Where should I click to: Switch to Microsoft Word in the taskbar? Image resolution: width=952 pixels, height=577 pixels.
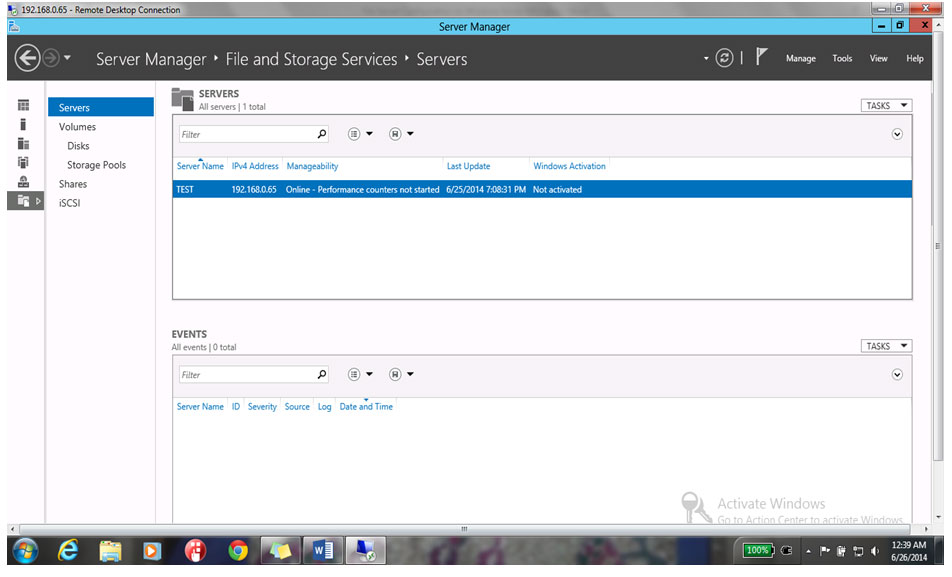point(323,551)
